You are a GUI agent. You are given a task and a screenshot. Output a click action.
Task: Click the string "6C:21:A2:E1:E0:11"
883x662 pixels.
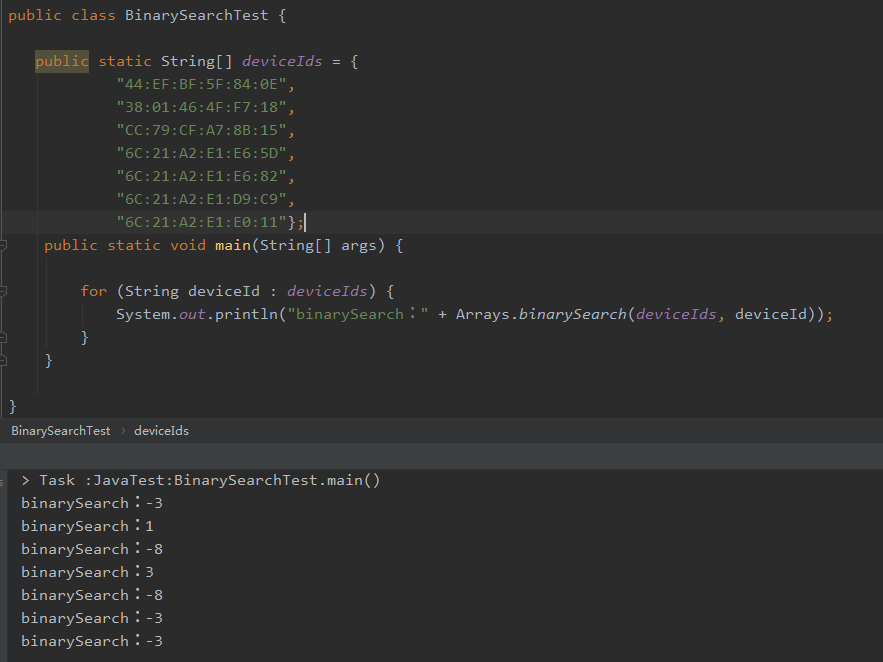[202, 222]
